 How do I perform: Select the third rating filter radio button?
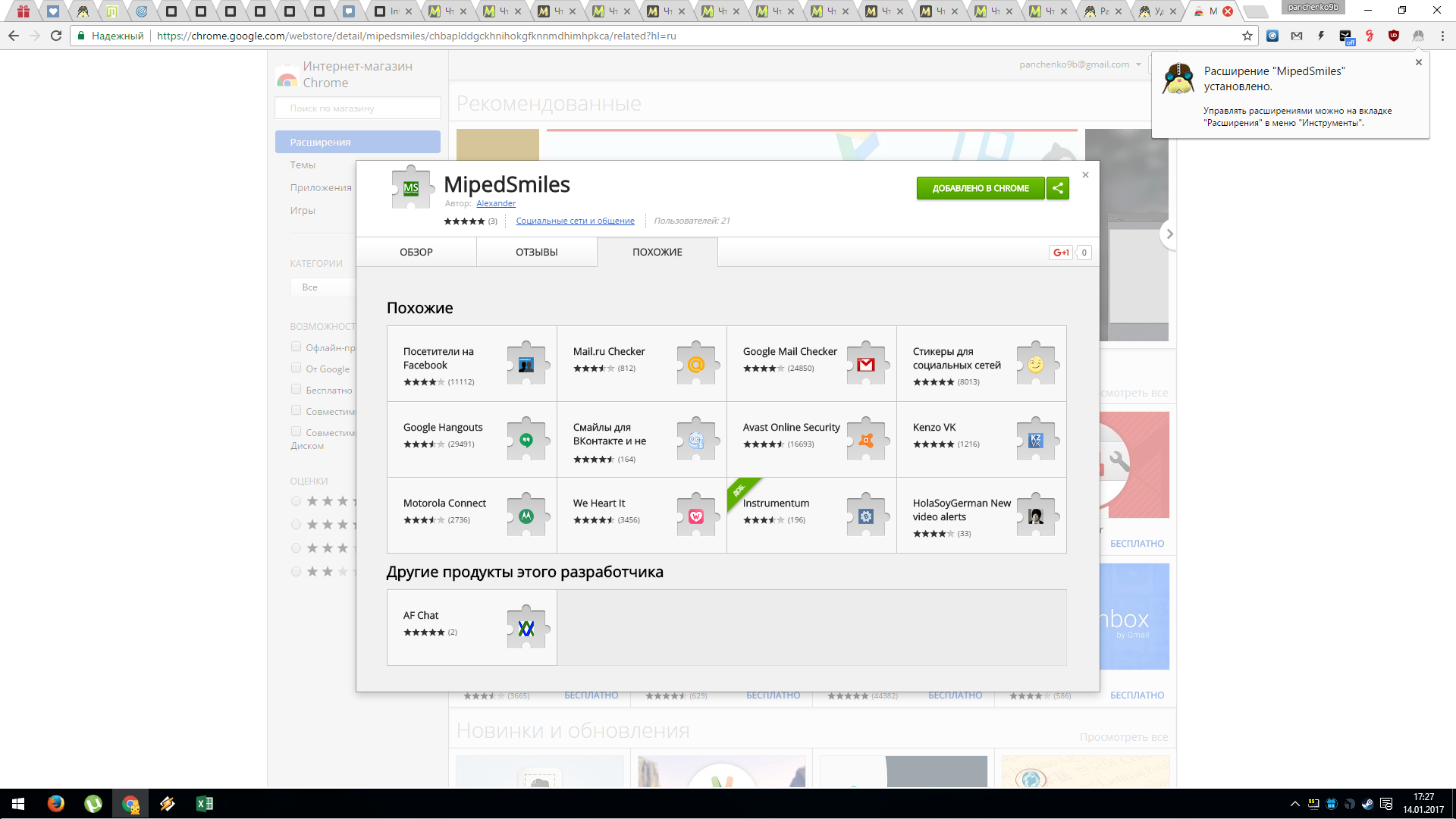pyautogui.click(x=297, y=548)
